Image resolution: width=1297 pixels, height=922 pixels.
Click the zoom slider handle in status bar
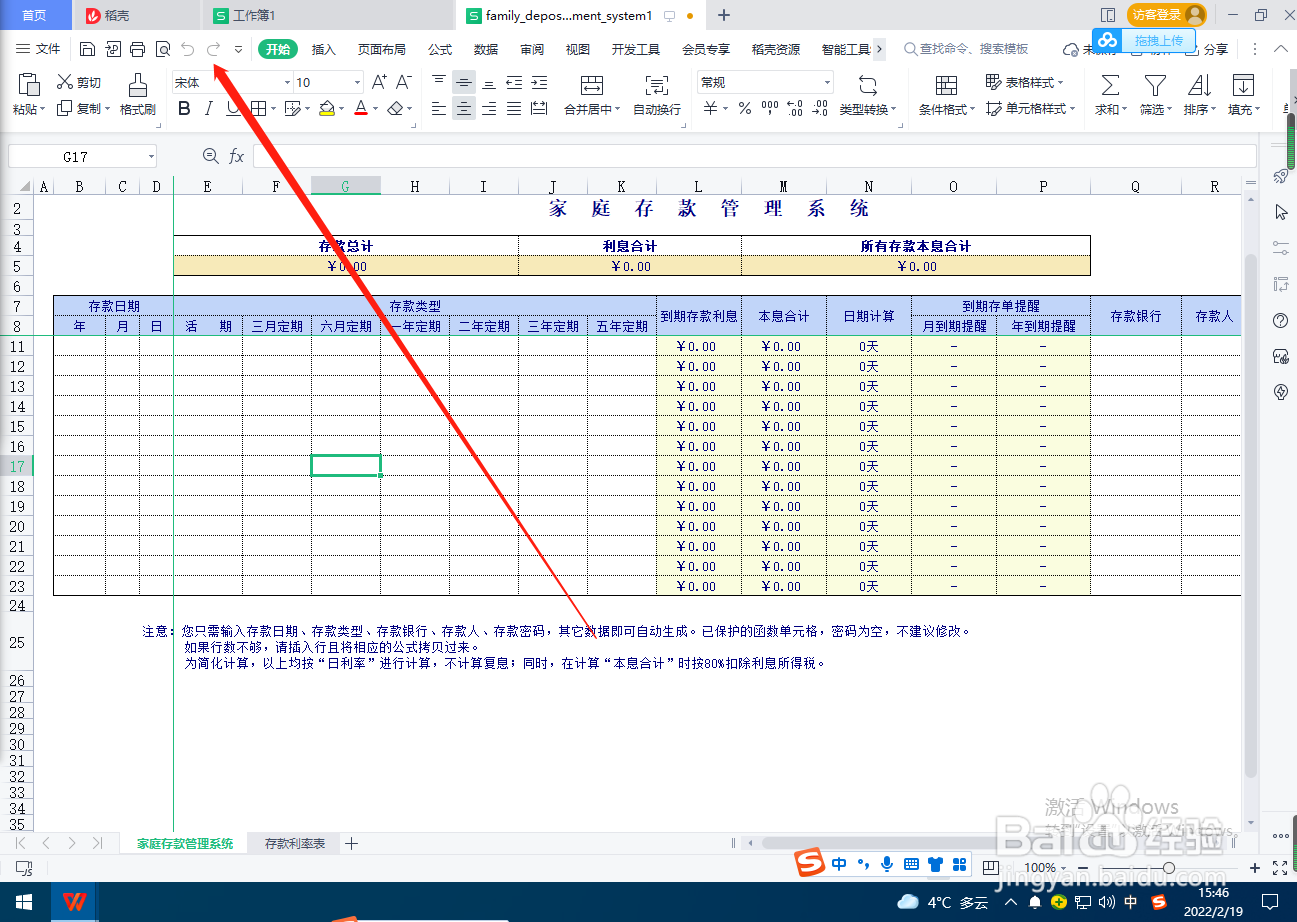[1167, 867]
